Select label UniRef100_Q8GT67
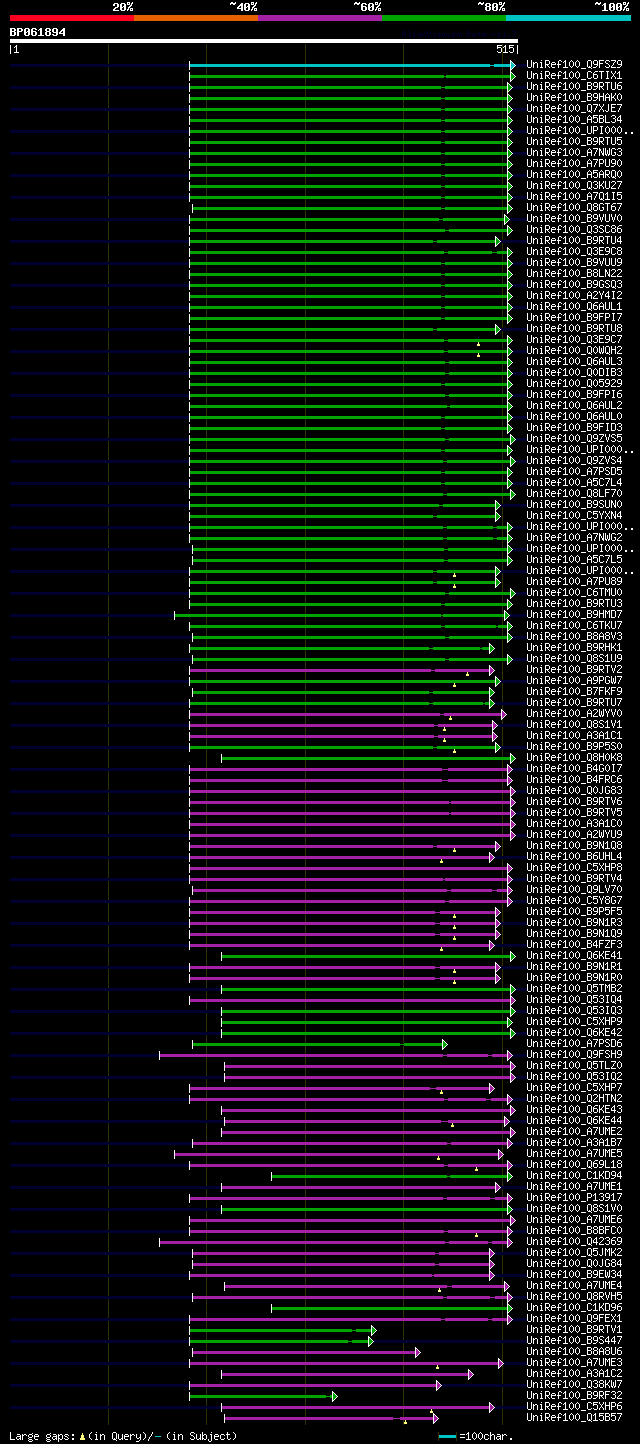This screenshot has width=640, height=1444. (574, 208)
